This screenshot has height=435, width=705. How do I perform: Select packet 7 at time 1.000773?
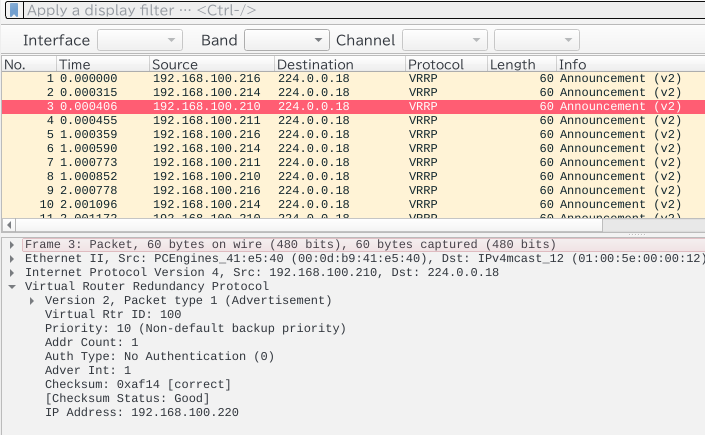pyautogui.click(x=353, y=162)
